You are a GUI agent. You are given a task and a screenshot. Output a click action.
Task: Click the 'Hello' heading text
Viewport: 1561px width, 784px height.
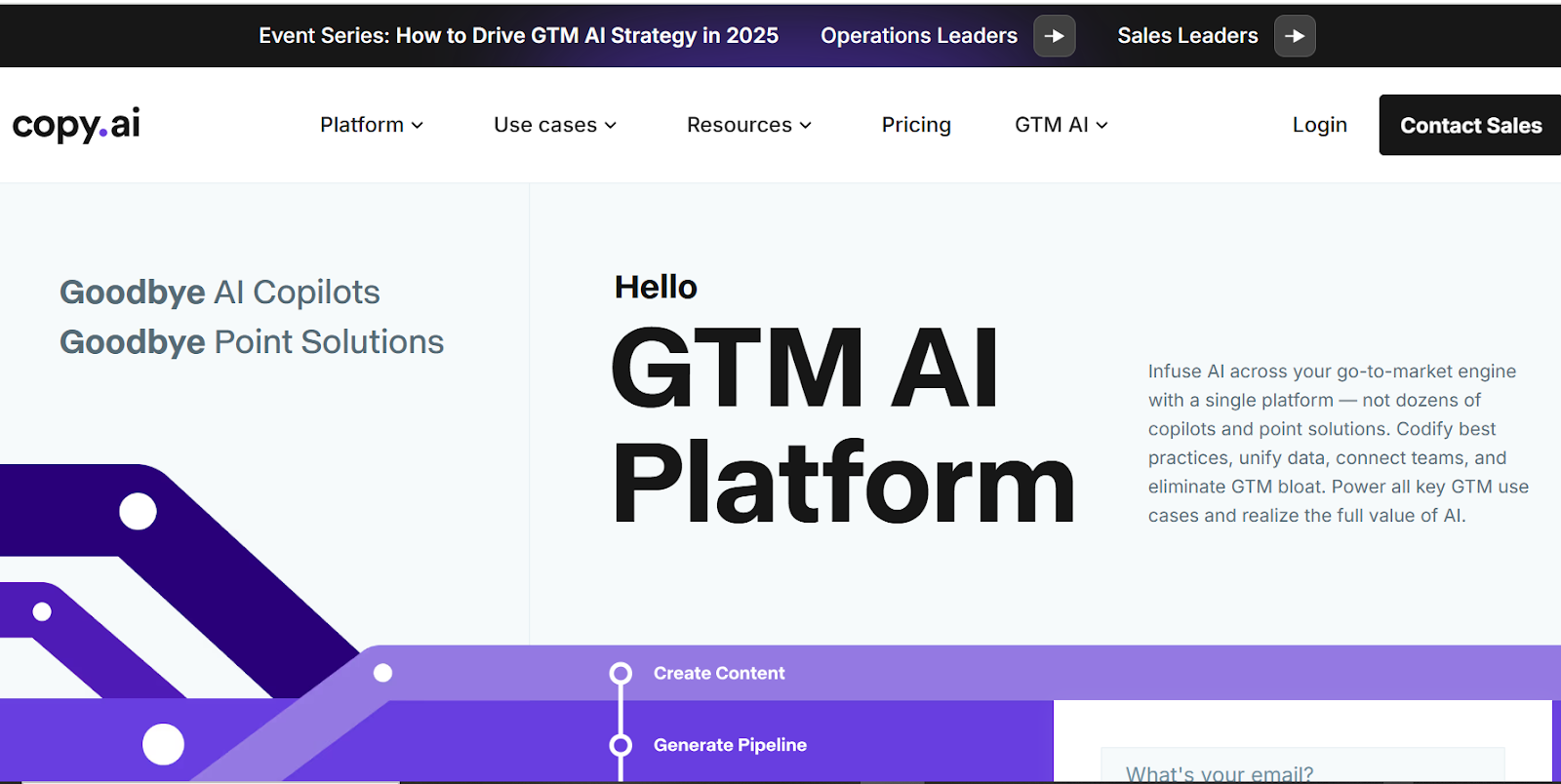click(x=656, y=287)
